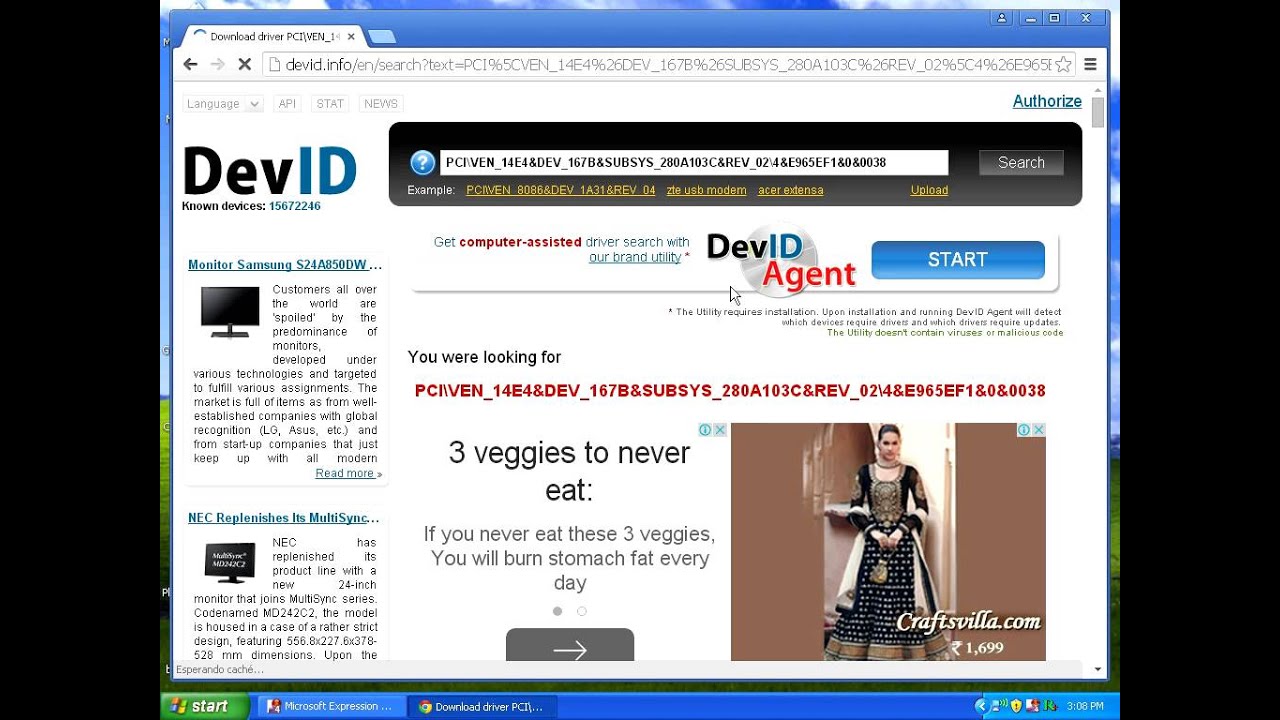This screenshot has width=1280, height=720.
Task: Click the tray icon beside the shield
Action: [1033, 706]
